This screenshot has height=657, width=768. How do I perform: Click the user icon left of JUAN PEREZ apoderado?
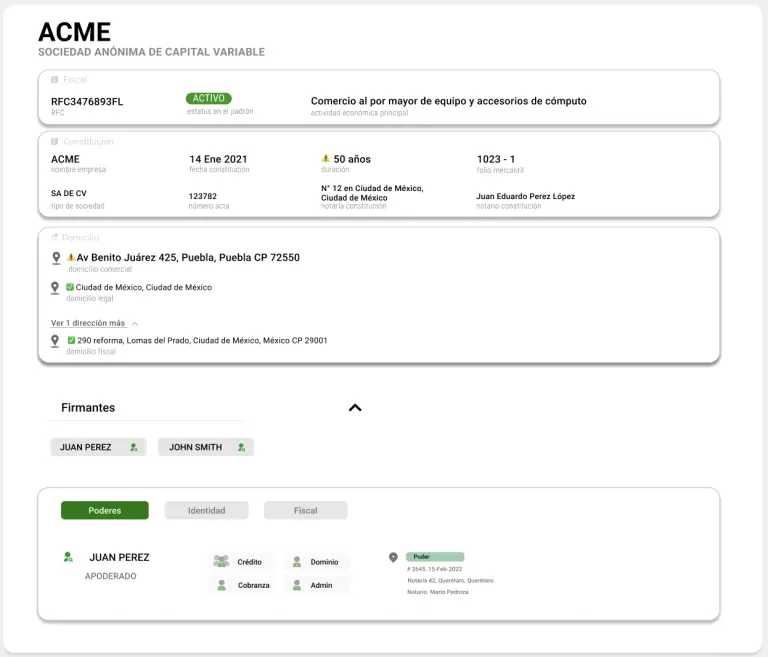(68, 557)
